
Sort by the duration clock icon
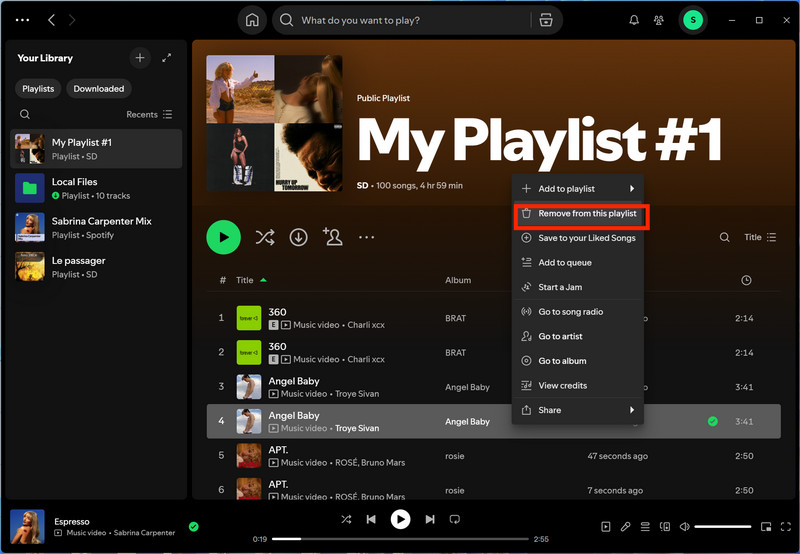(x=746, y=280)
